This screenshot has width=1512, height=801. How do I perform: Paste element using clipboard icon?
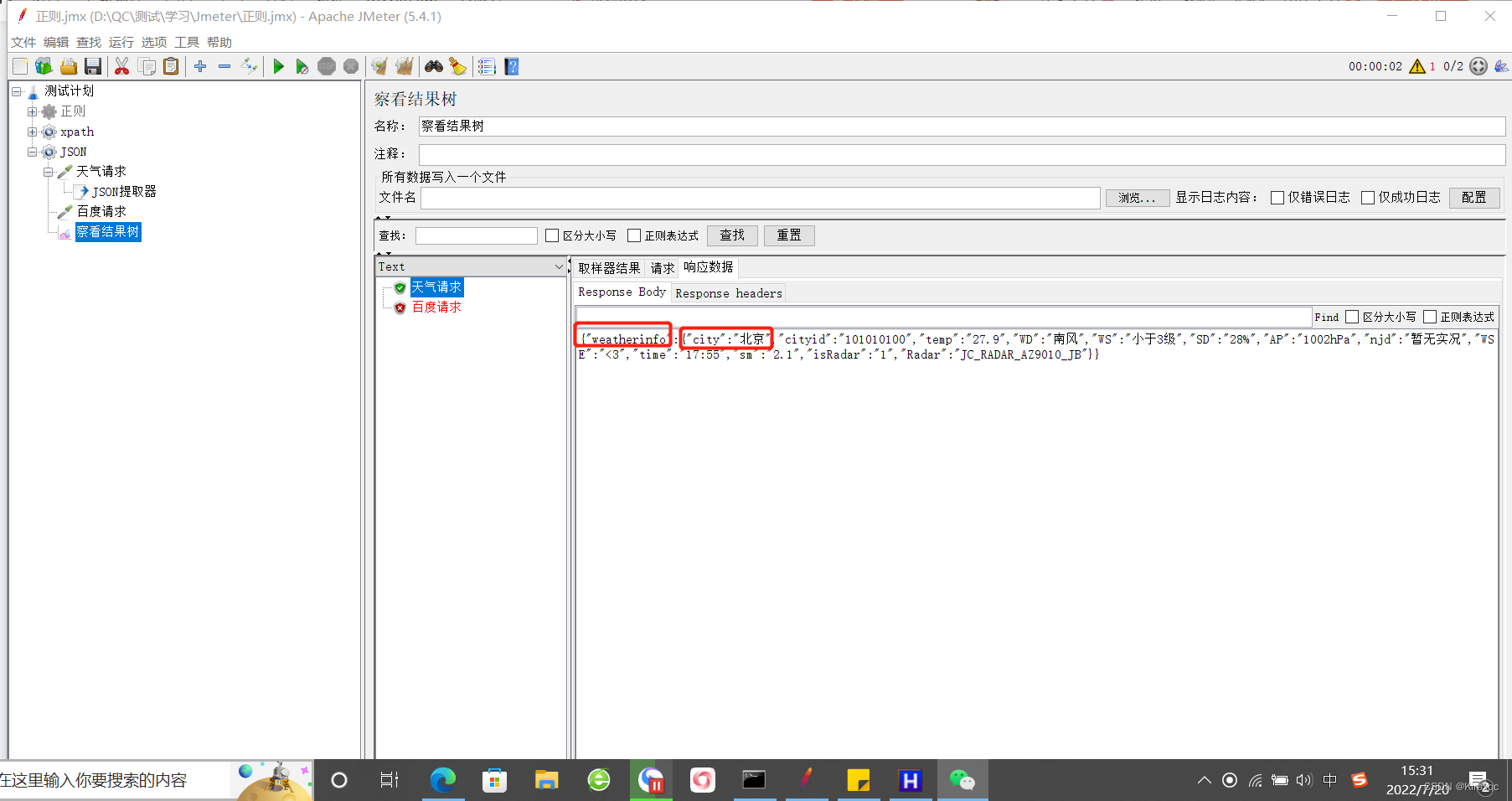[171, 66]
